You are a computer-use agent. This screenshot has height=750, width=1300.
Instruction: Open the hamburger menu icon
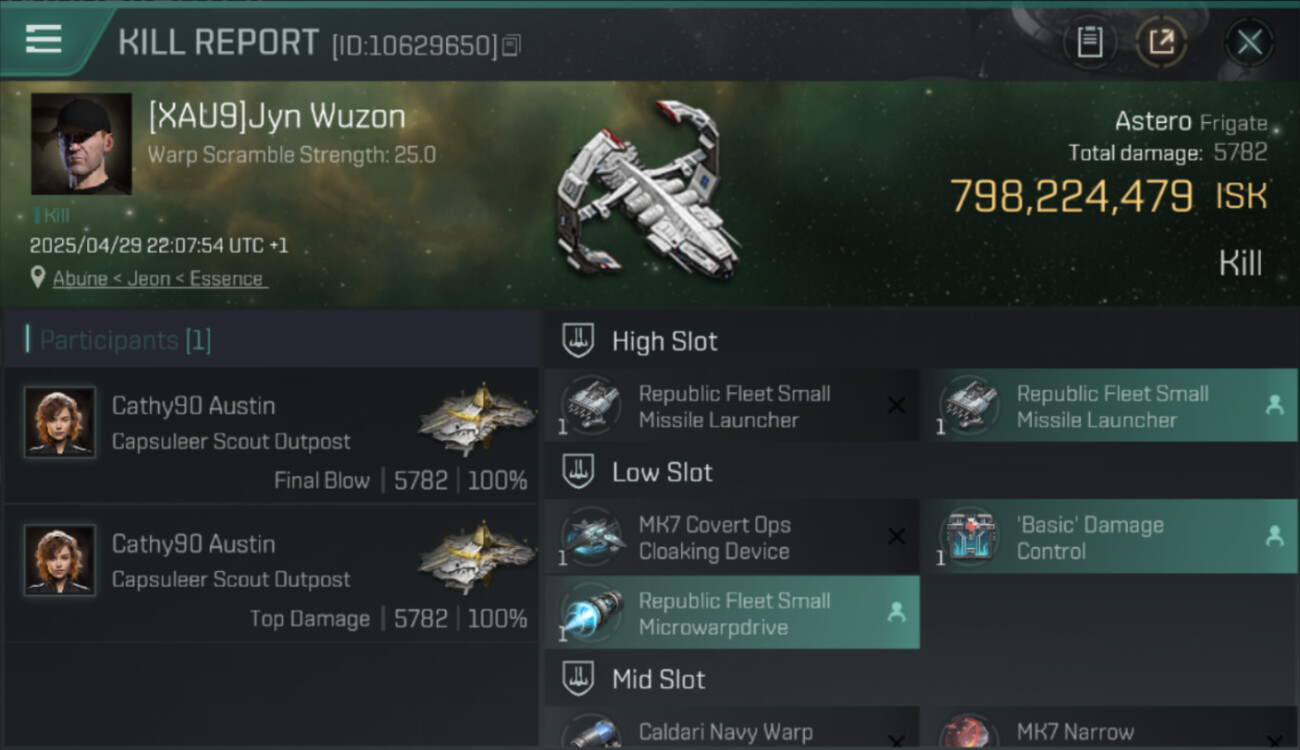click(x=43, y=40)
